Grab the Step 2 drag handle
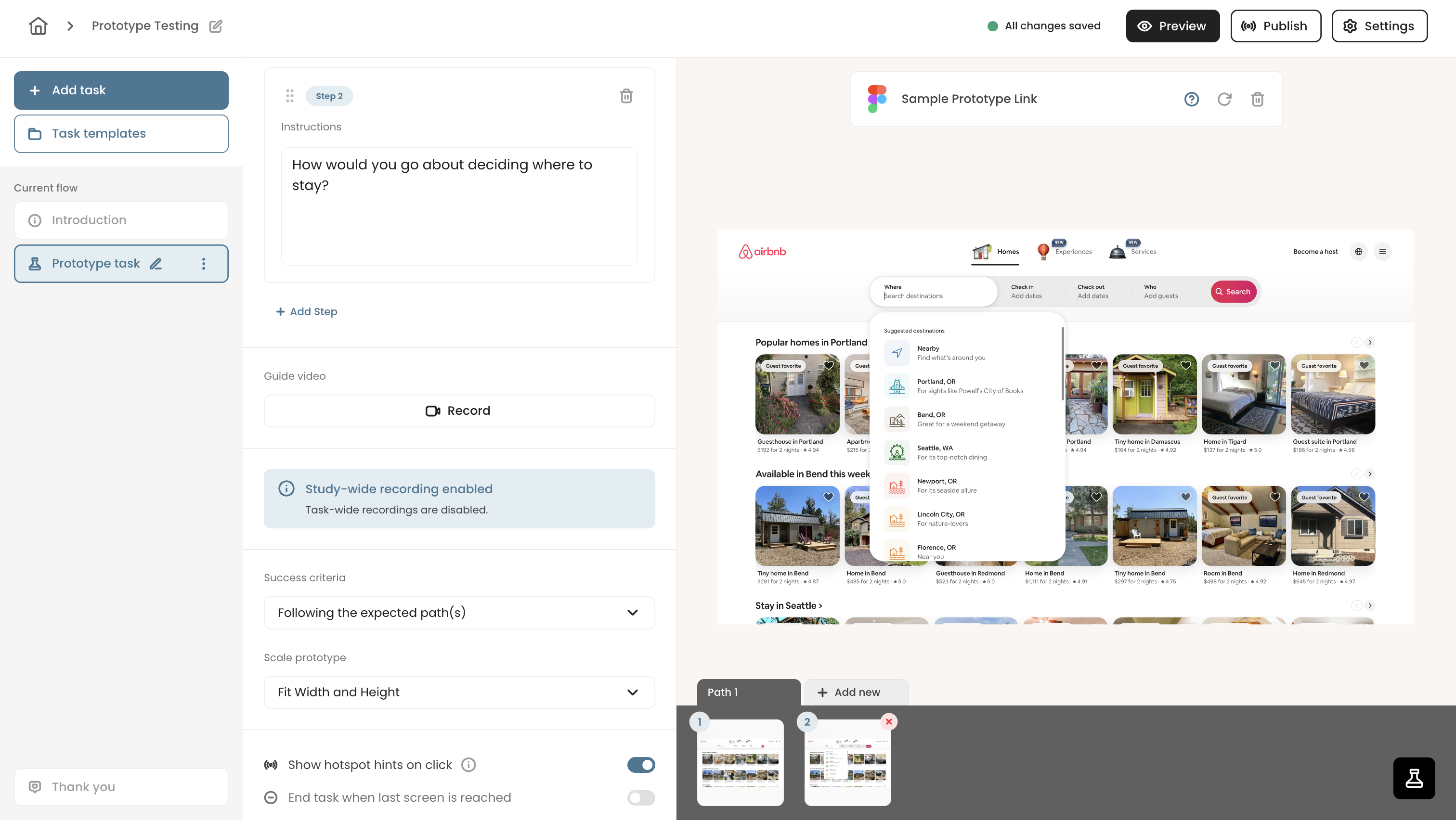Image resolution: width=1456 pixels, height=820 pixels. pos(289,96)
